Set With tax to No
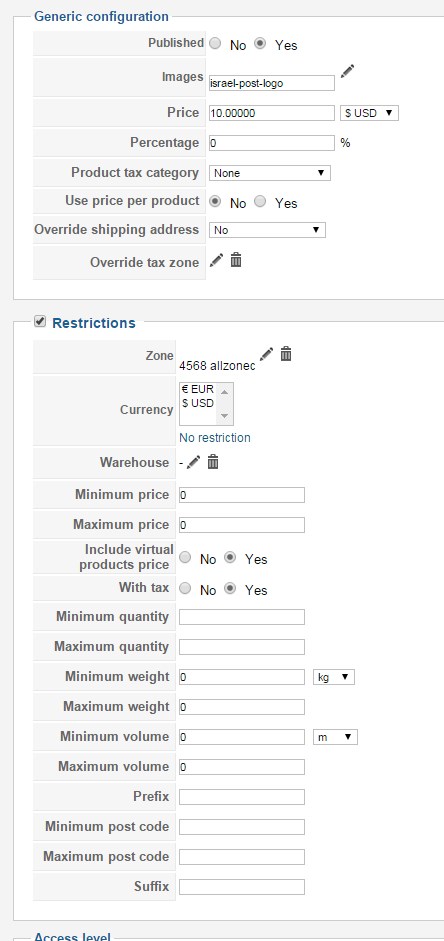The height and width of the screenshot is (941, 444). point(185,589)
